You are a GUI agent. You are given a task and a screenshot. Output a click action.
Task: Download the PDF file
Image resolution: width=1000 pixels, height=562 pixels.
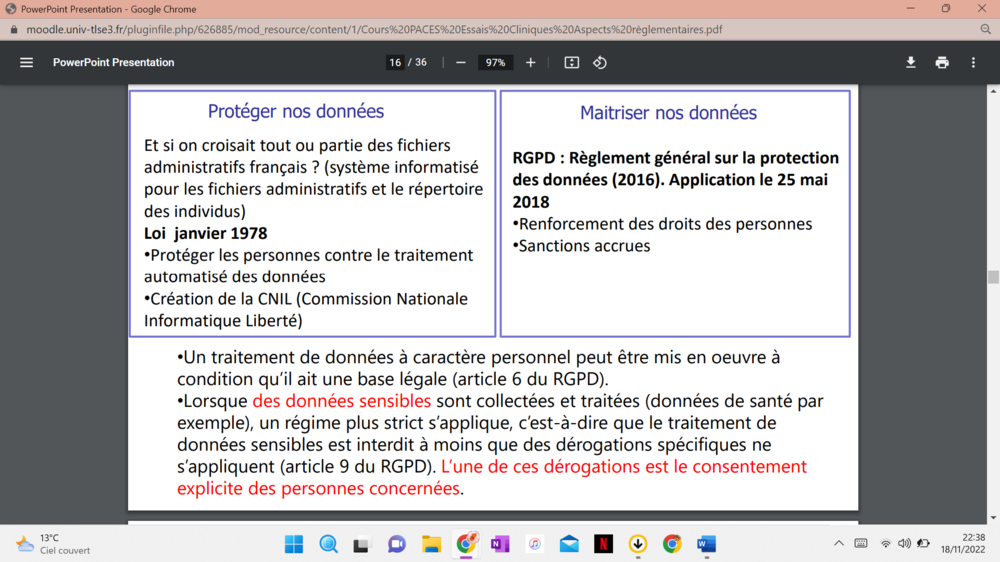911,62
